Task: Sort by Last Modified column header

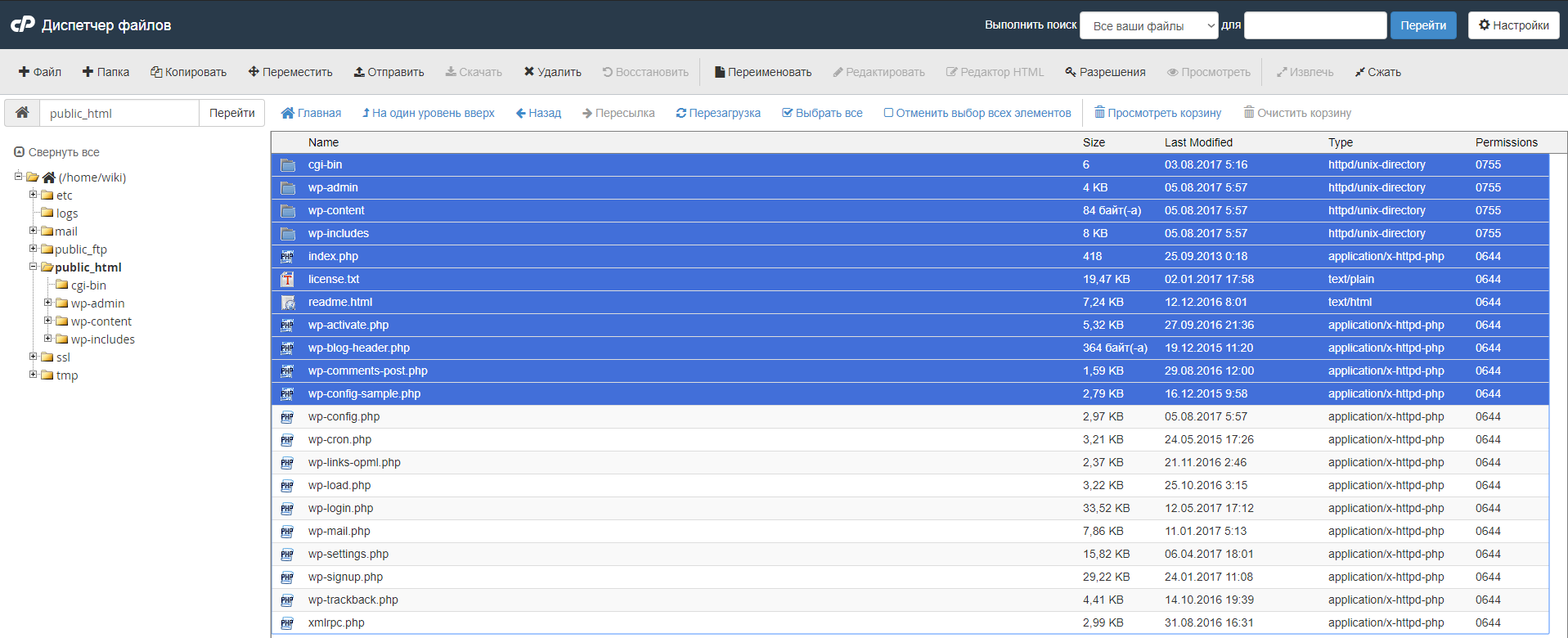Action: 1198,142
